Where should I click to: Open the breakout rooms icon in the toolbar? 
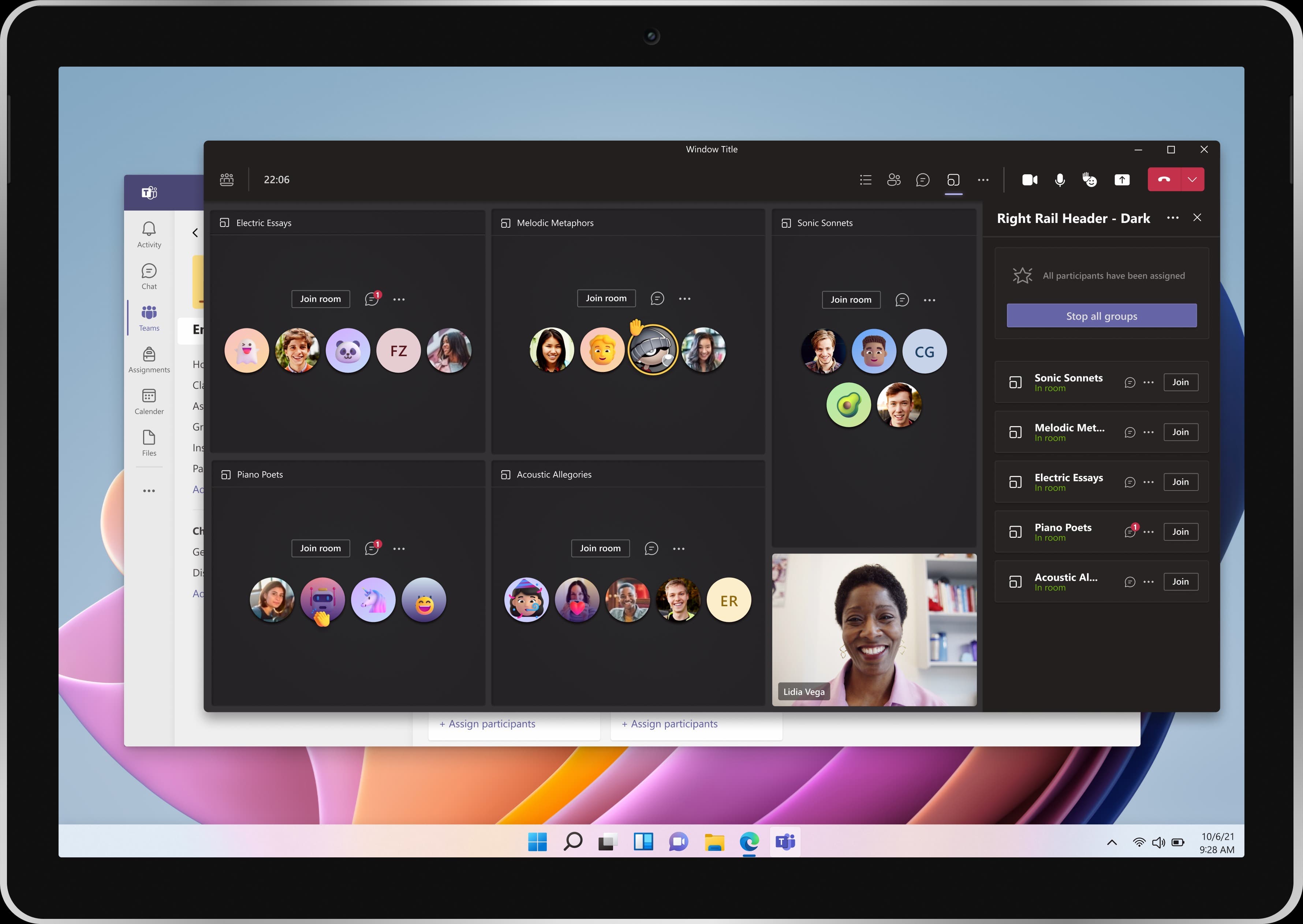click(x=953, y=179)
